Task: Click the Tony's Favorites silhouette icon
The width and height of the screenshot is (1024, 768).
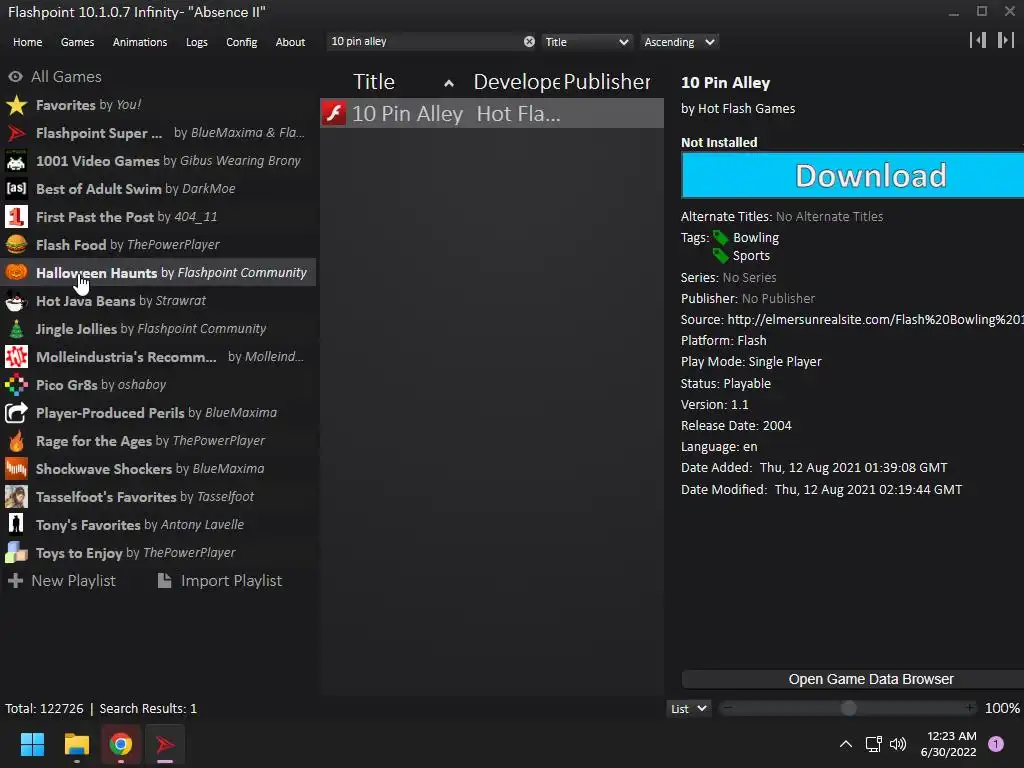Action: 16,524
